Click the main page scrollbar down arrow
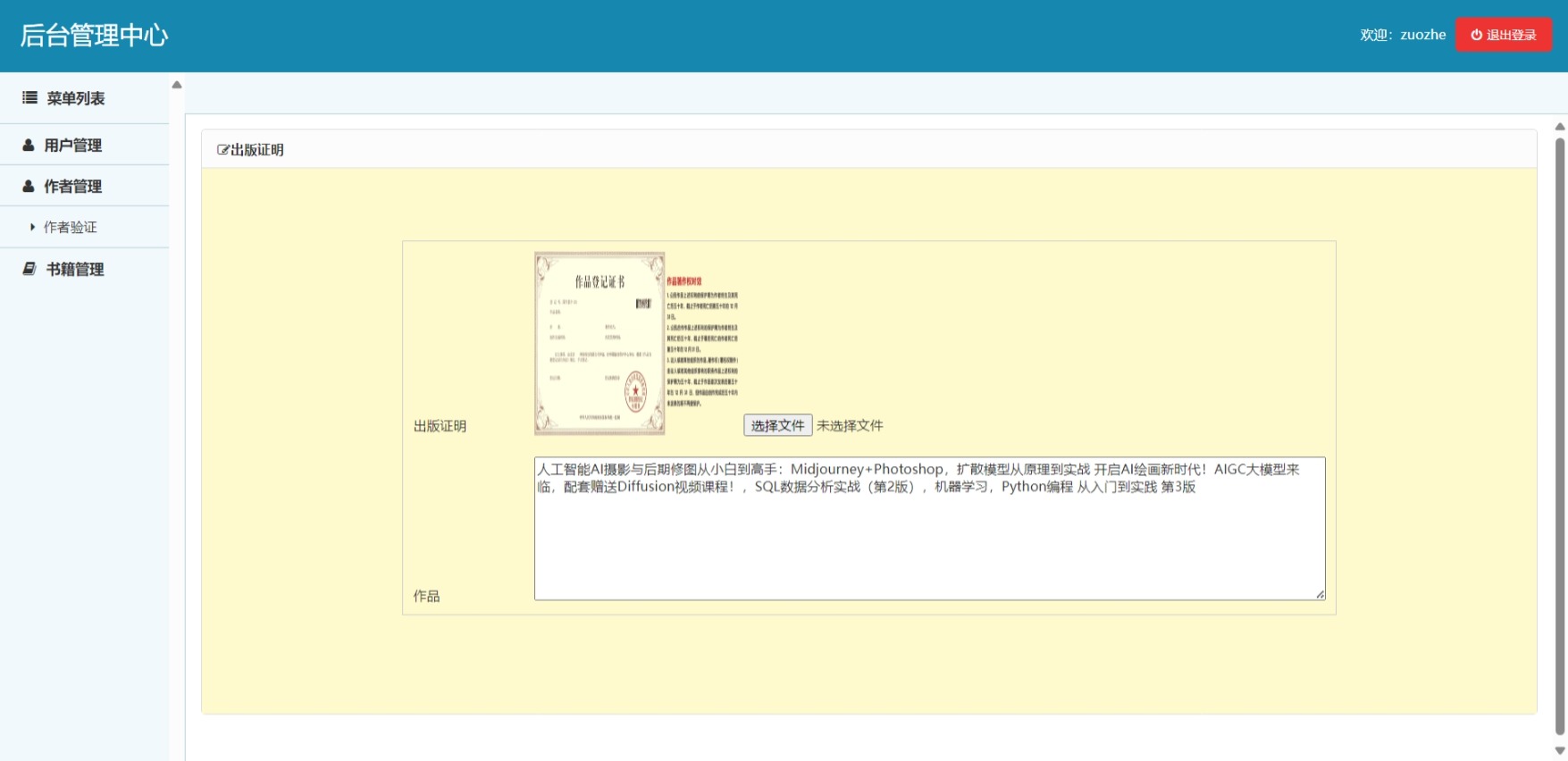Viewport: 1568px width, 761px height. (1560, 751)
